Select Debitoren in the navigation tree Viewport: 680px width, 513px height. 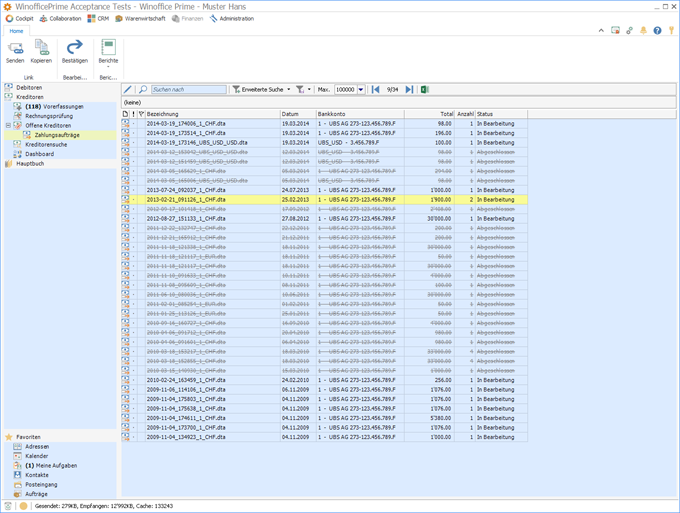pyautogui.click(x=29, y=88)
